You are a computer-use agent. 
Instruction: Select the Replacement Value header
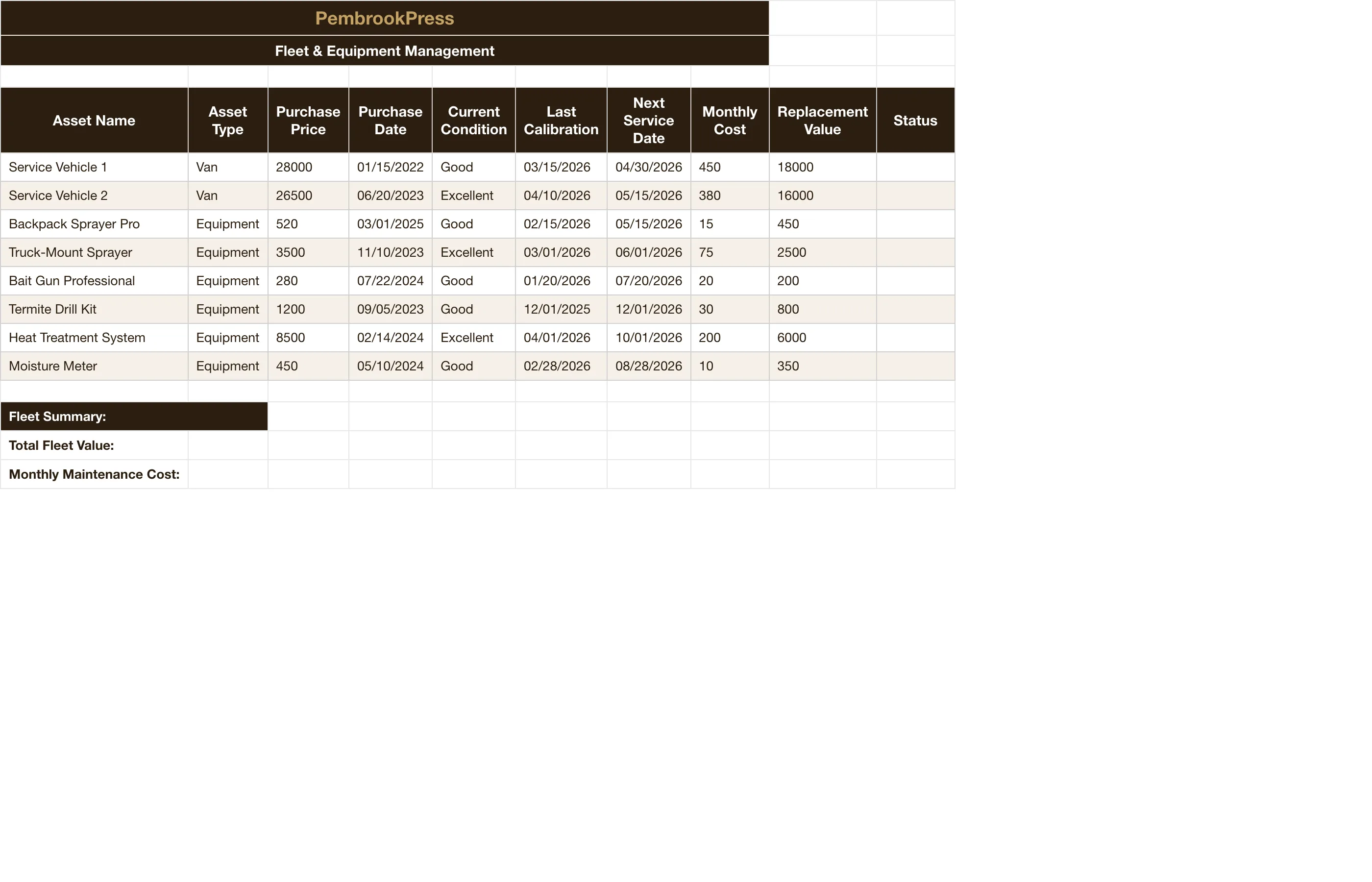pyautogui.click(x=823, y=120)
